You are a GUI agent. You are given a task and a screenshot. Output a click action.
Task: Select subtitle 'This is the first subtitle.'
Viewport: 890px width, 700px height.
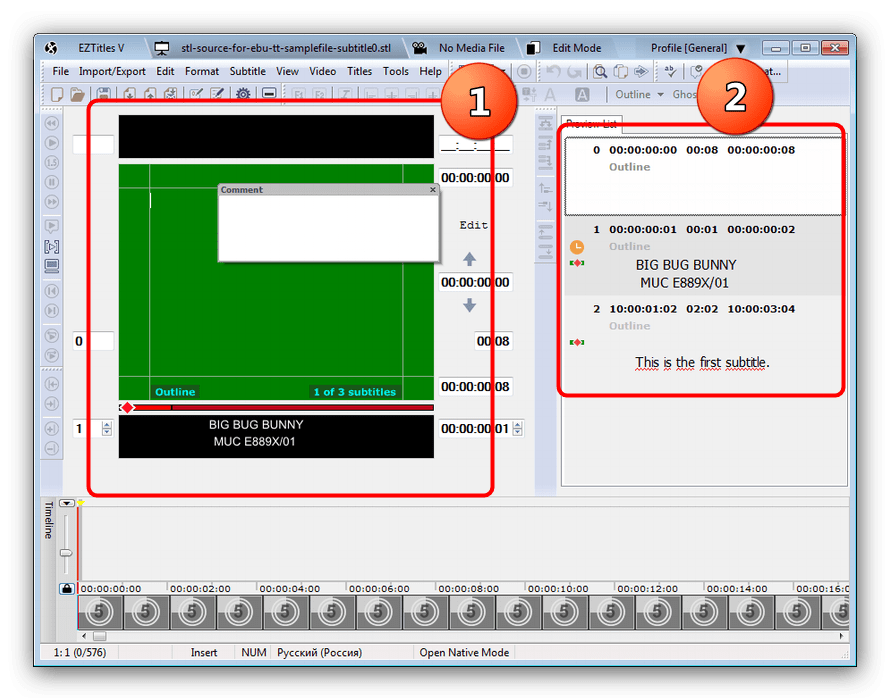(702, 362)
